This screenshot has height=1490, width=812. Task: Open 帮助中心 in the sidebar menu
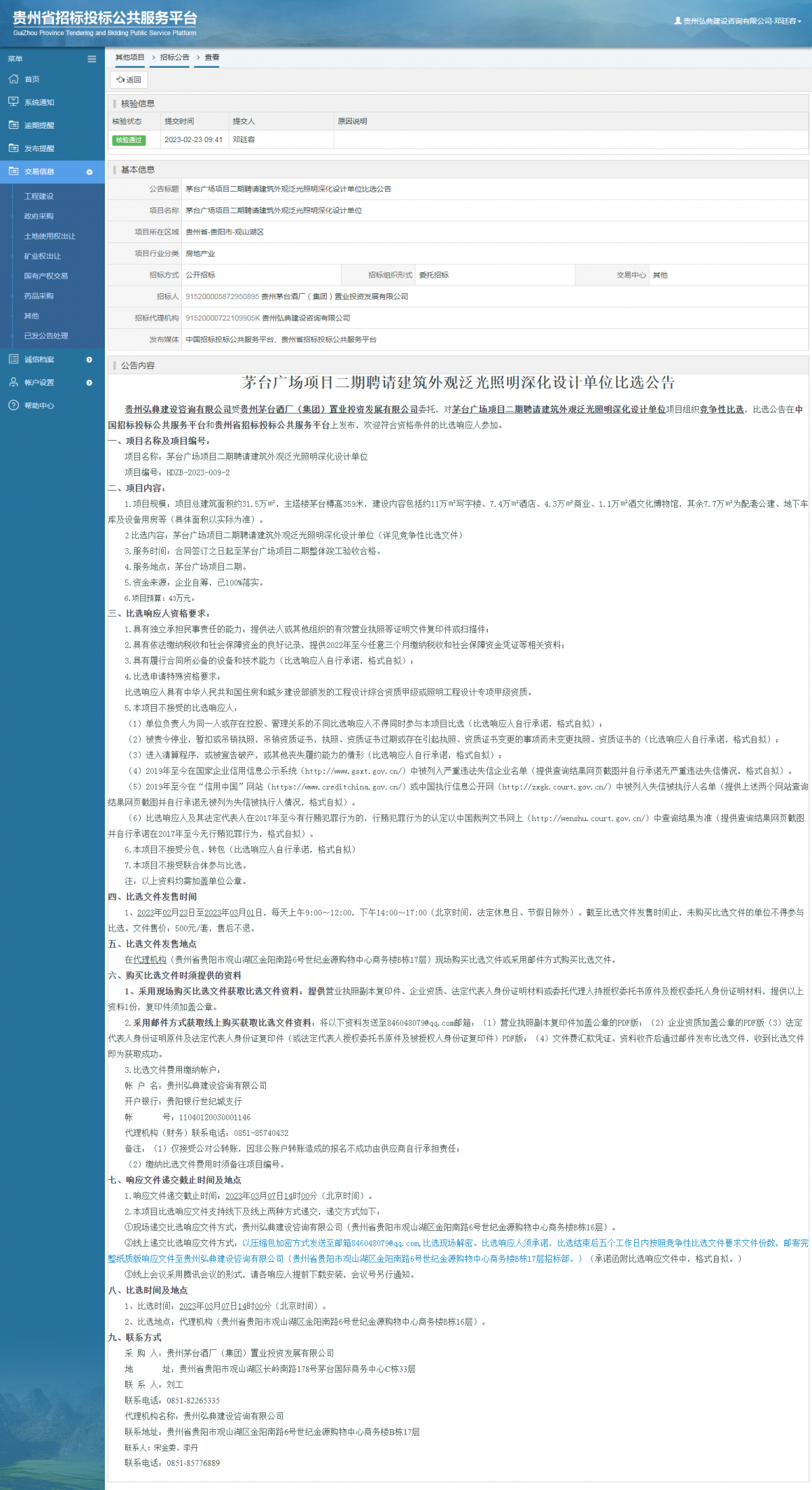39,406
